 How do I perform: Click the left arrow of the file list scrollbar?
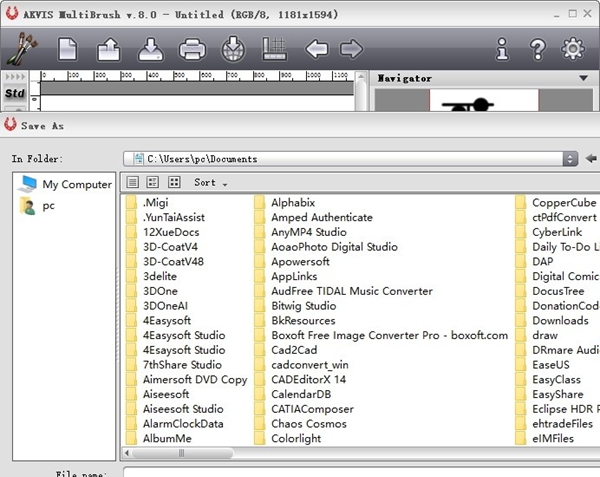point(127,453)
